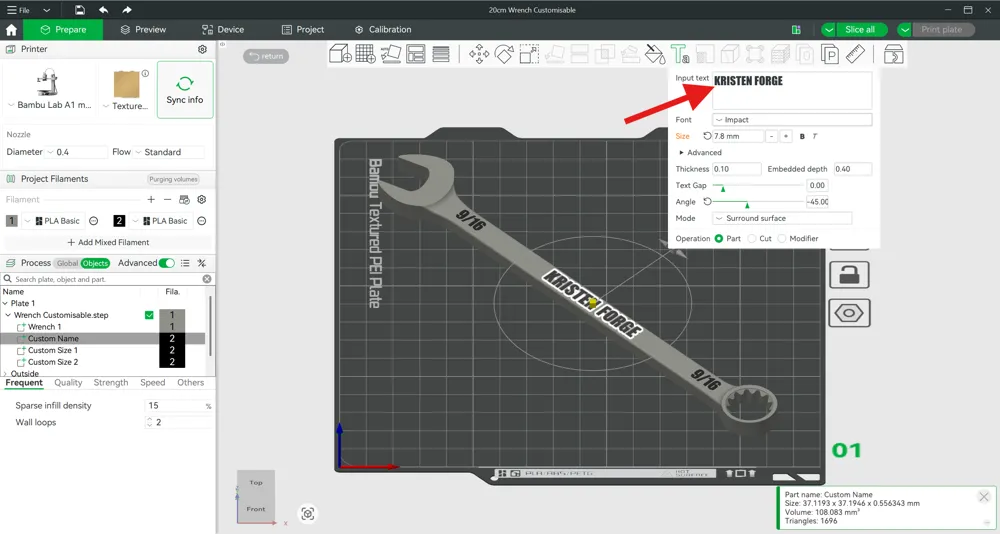Select the Part operation radio button

[719, 239]
